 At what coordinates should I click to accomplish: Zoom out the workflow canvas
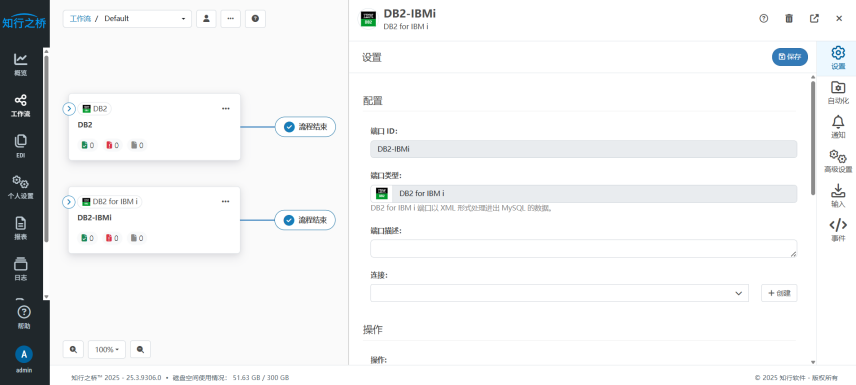click(140, 349)
